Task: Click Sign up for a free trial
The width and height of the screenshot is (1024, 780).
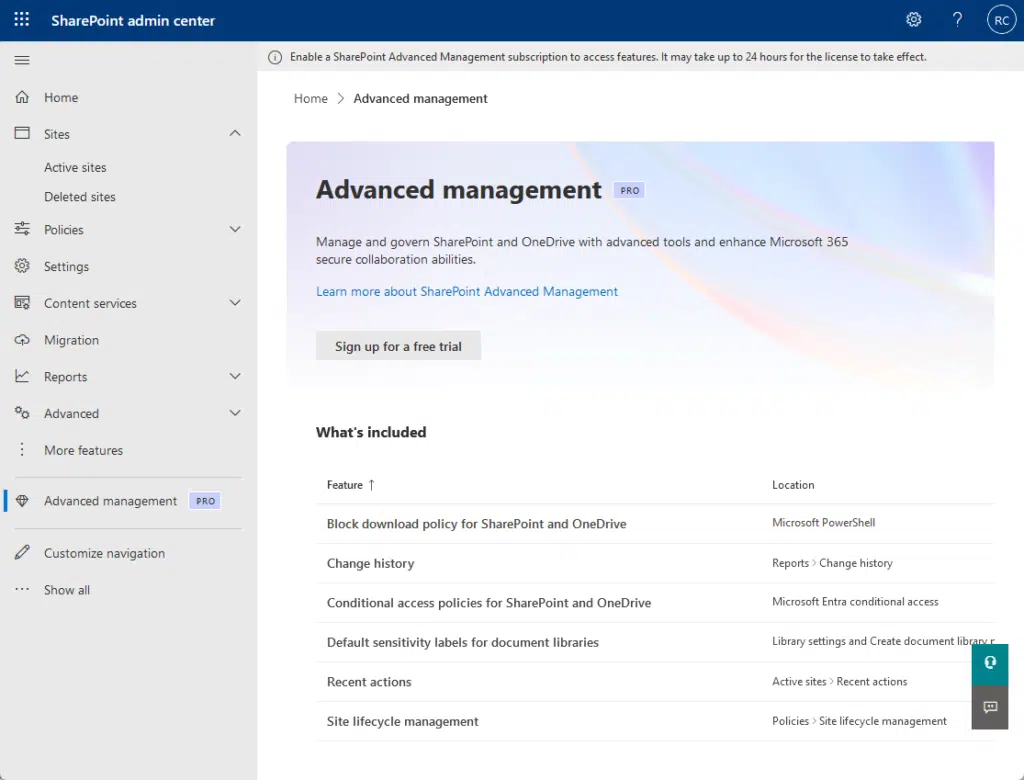Action: 398,345
